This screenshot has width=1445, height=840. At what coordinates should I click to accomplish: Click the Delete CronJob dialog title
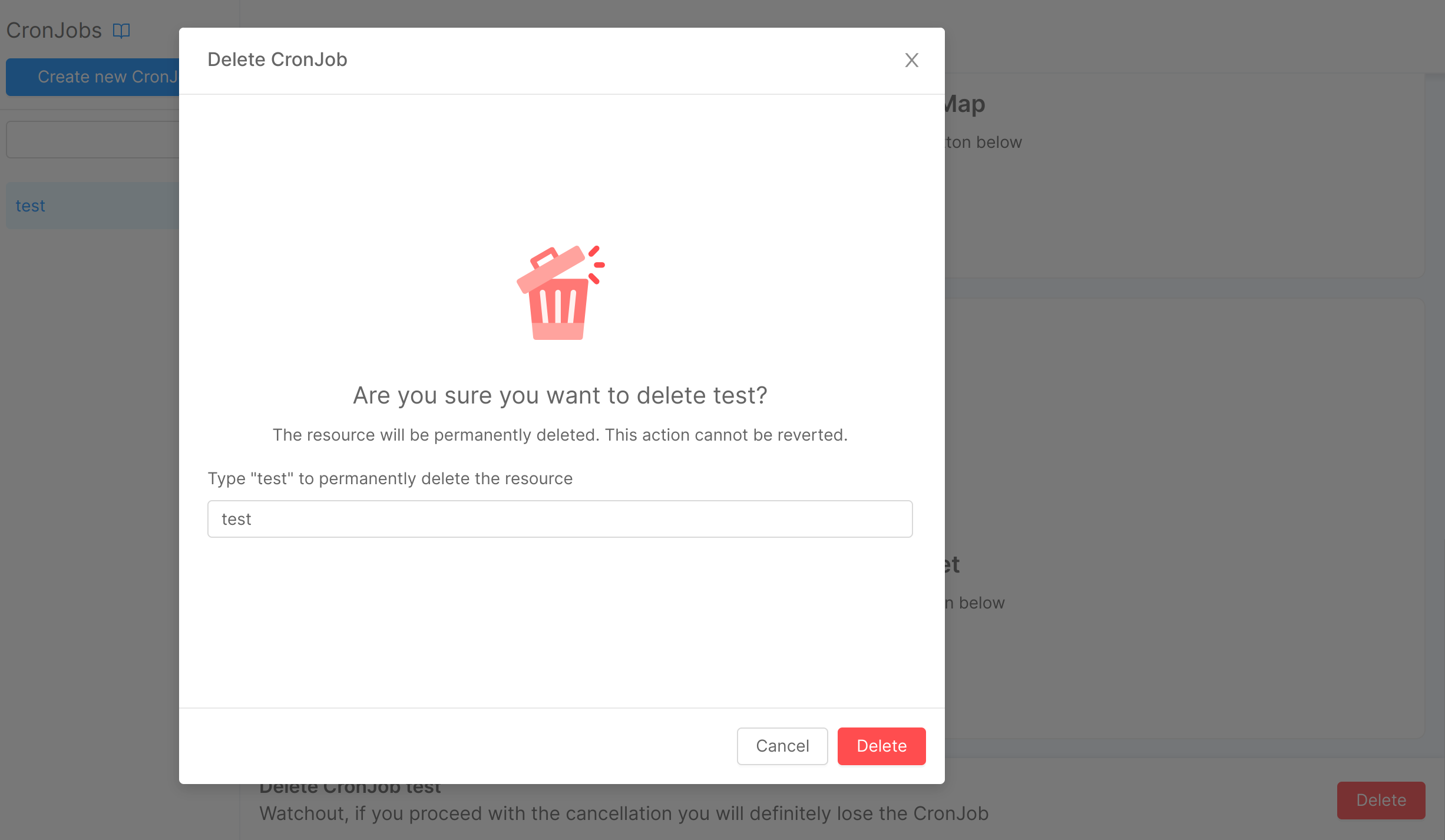tap(277, 59)
